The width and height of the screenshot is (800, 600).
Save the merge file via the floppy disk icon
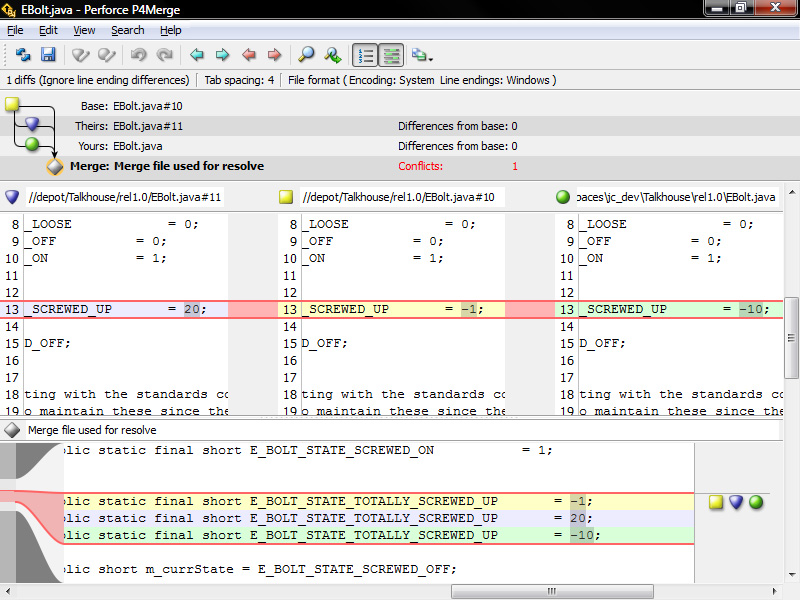[47, 55]
